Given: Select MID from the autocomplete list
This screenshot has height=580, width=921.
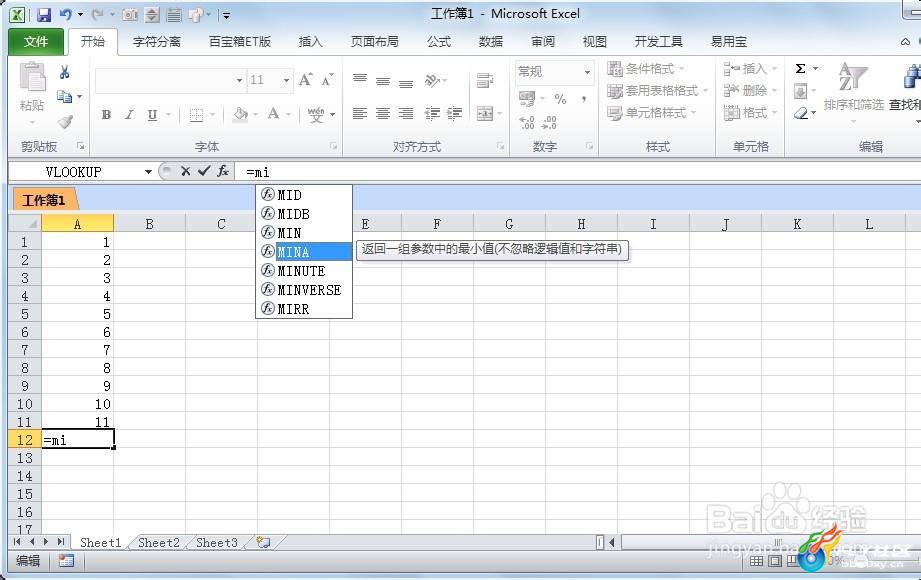Looking at the screenshot, I should point(304,195).
